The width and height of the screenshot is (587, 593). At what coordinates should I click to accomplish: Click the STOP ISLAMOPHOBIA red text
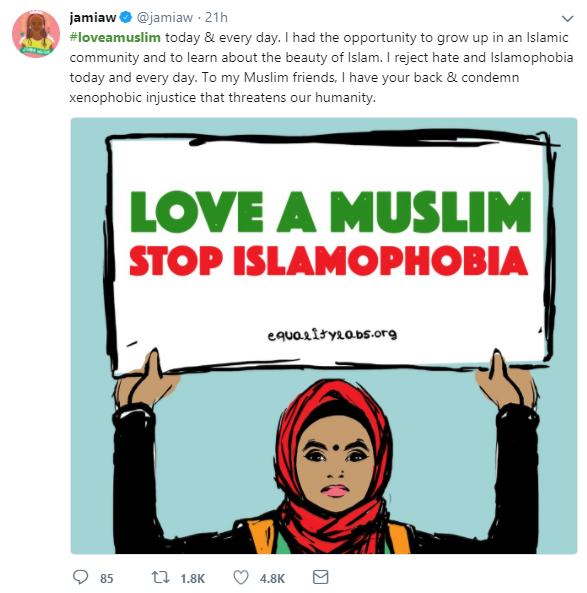click(x=328, y=261)
